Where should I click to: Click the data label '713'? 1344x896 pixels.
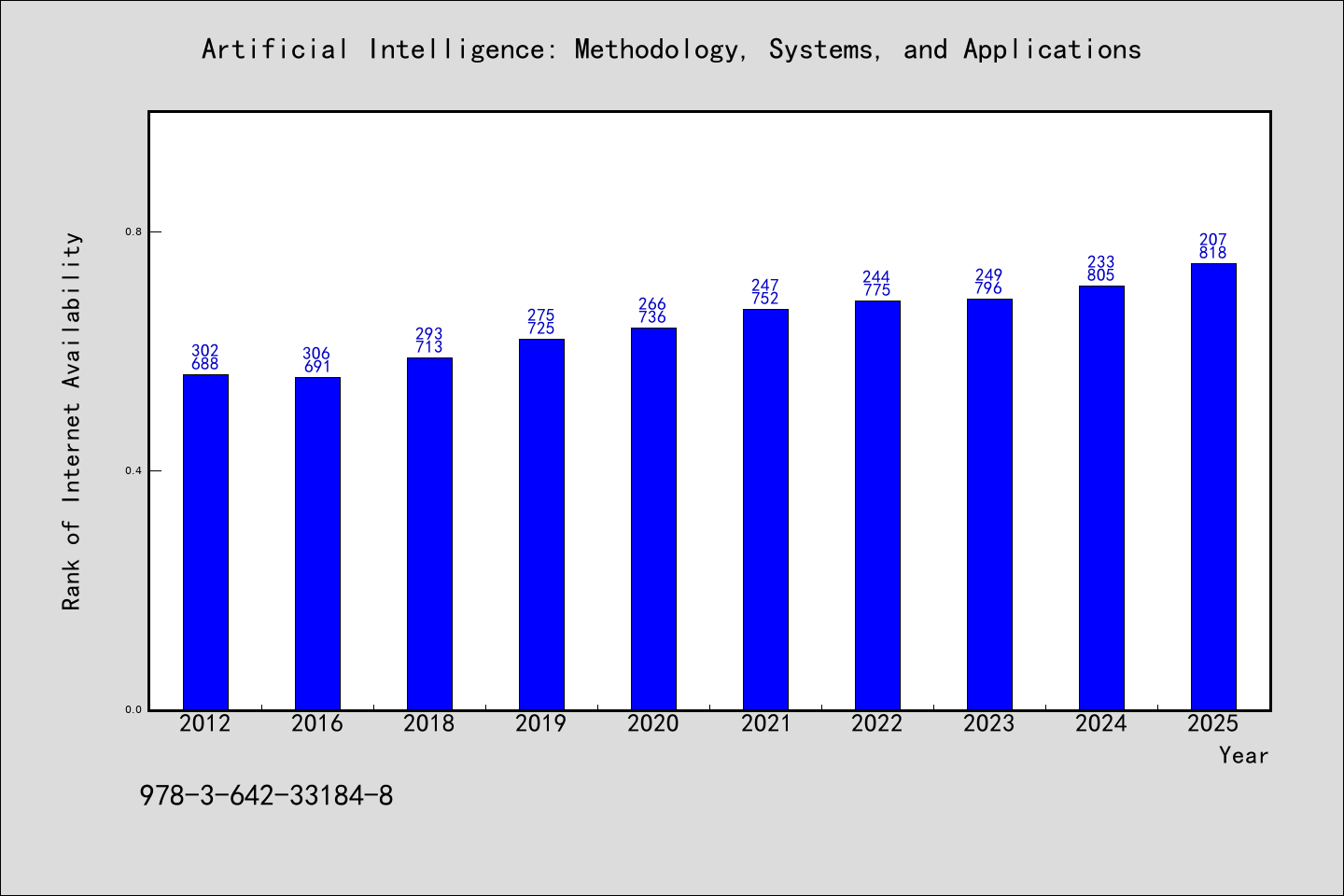point(429,347)
